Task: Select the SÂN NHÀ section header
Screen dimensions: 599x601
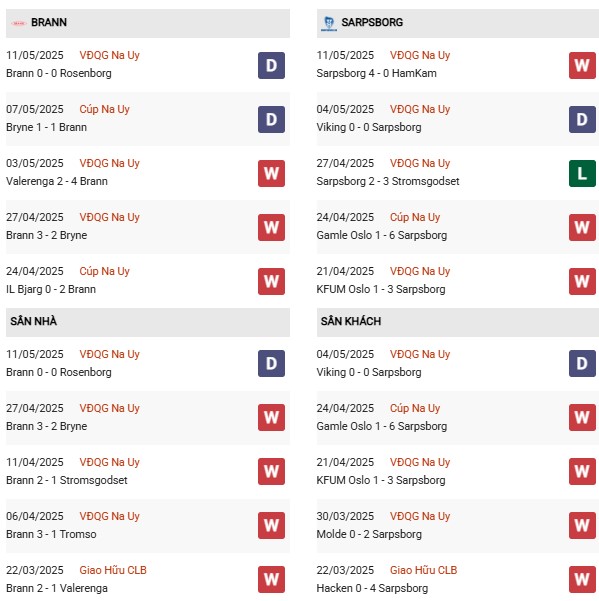Action: (x=148, y=322)
